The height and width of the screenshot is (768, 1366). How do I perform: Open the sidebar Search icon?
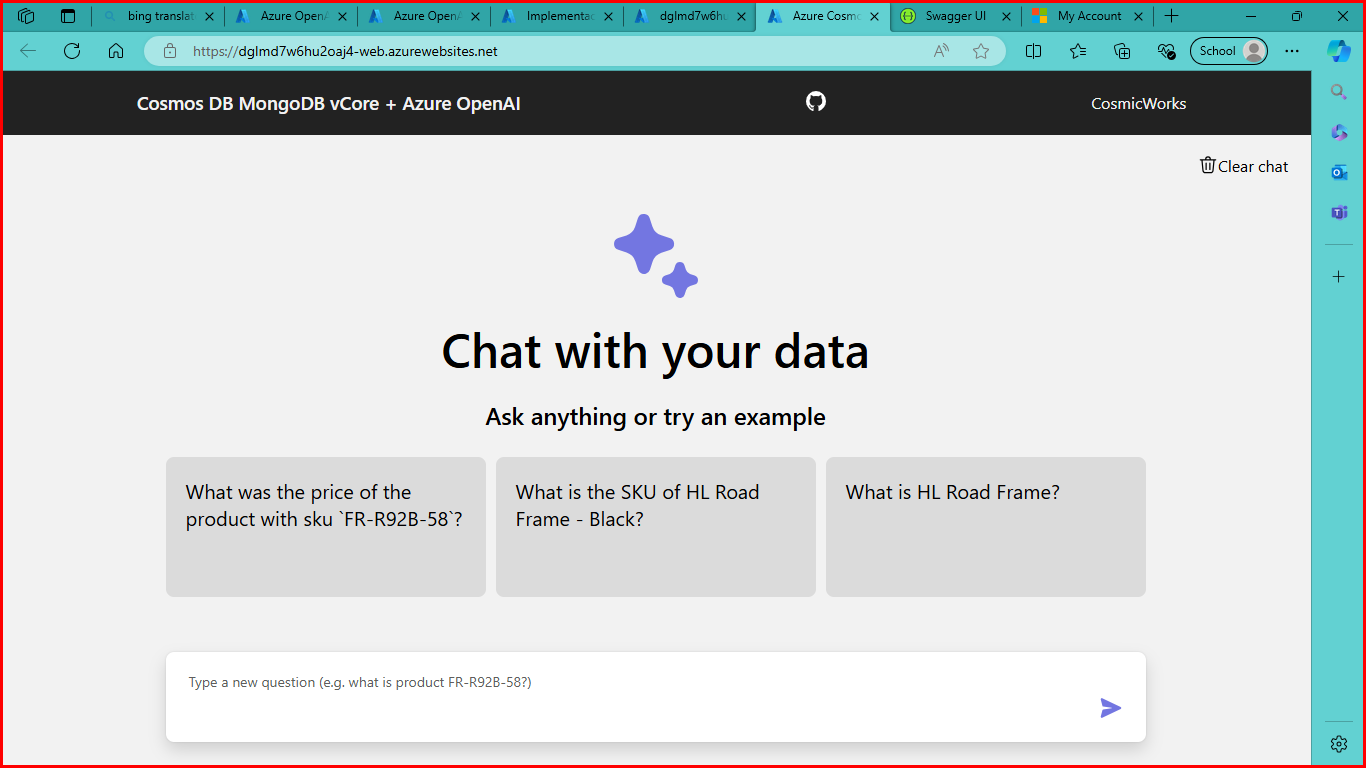[1339, 92]
